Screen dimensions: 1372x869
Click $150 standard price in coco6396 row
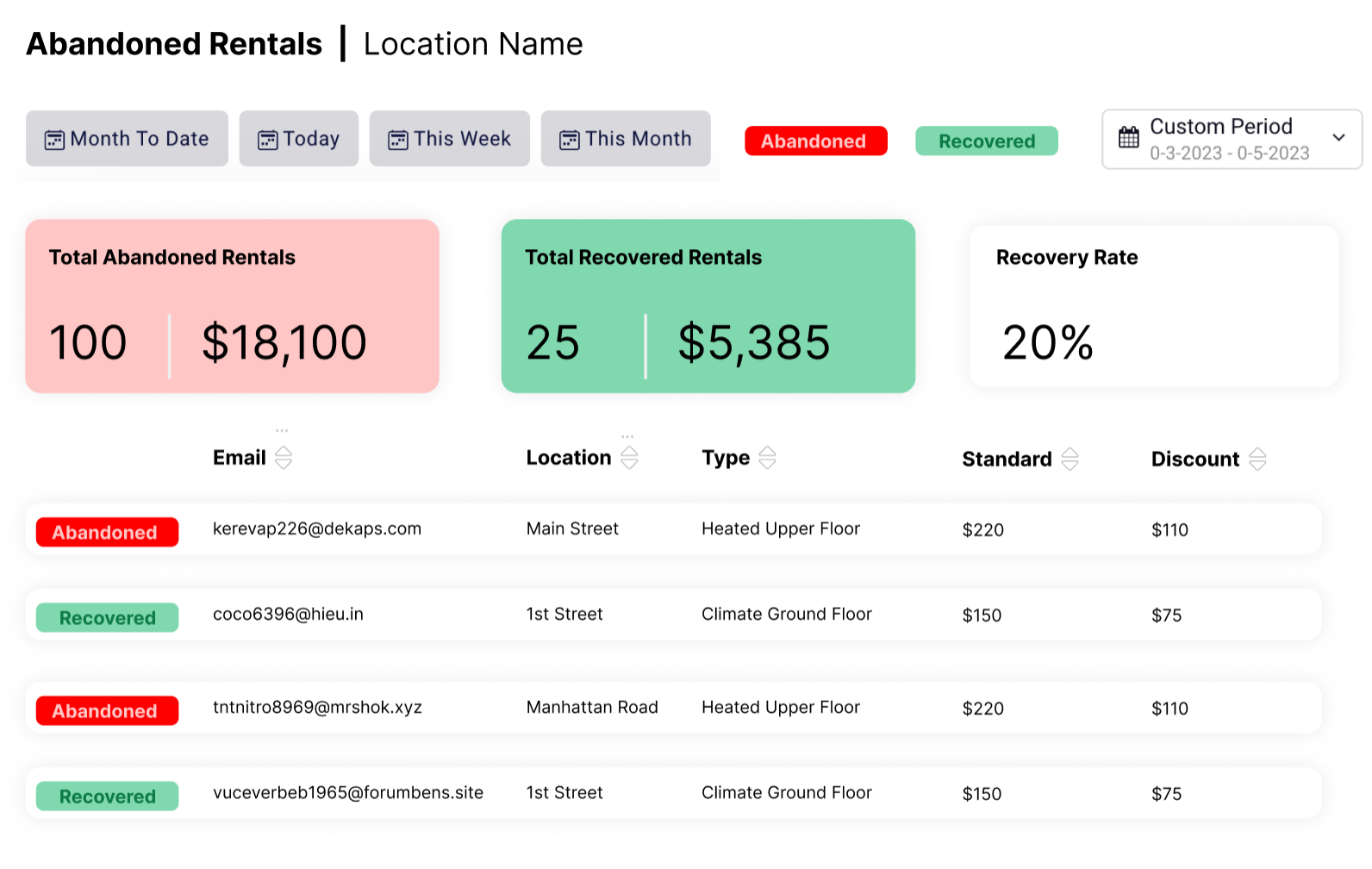pyautogui.click(x=982, y=615)
